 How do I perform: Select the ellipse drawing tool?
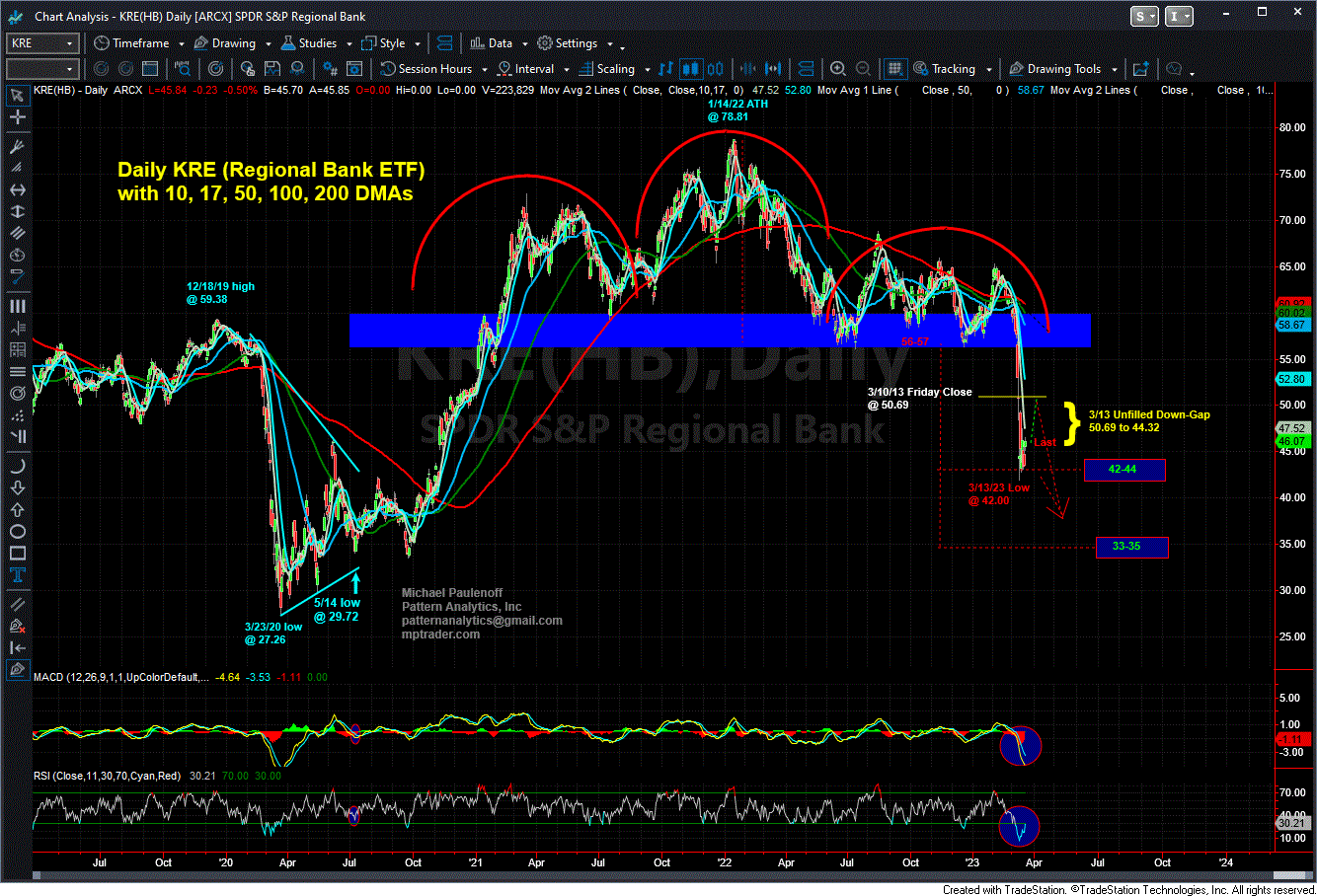(x=17, y=531)
